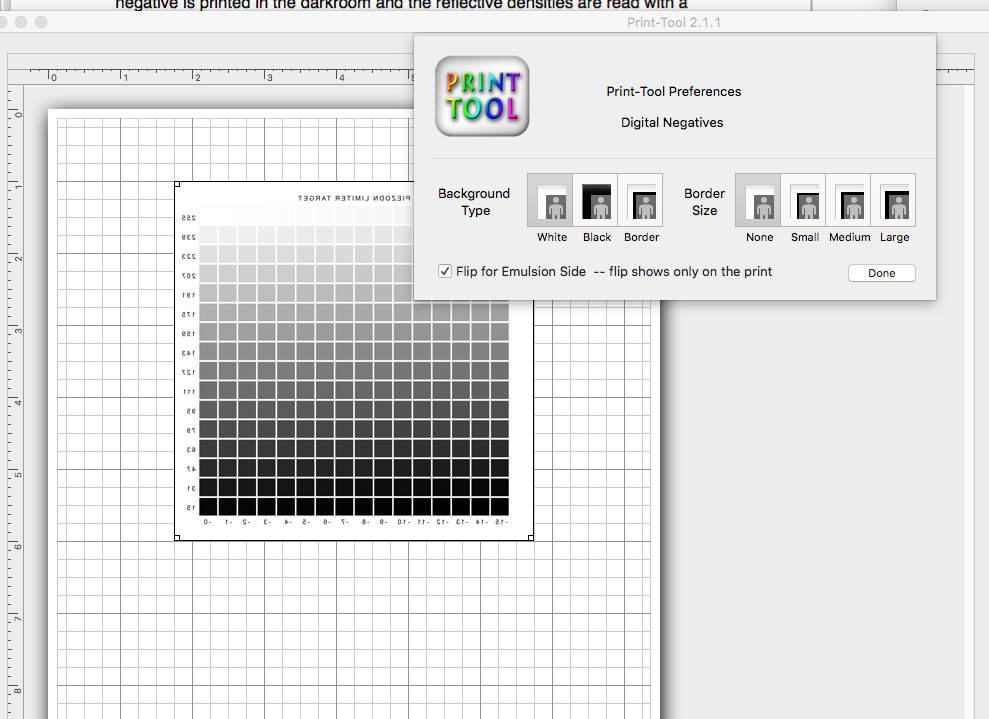
Task: Set border size to None
Action: coord(759,200)
